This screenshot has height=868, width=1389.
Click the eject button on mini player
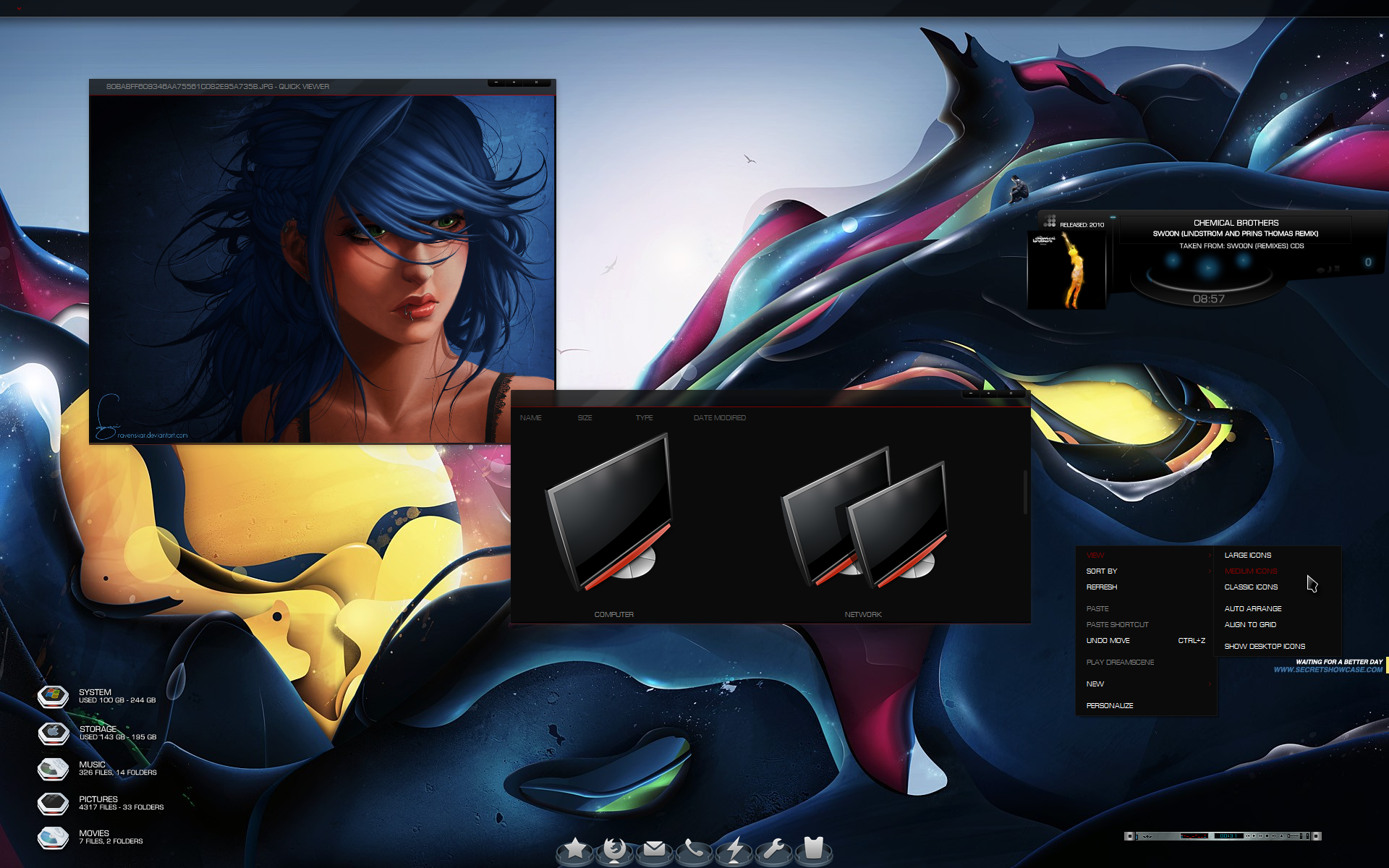pyautogui.click(x=1281, y=836)
